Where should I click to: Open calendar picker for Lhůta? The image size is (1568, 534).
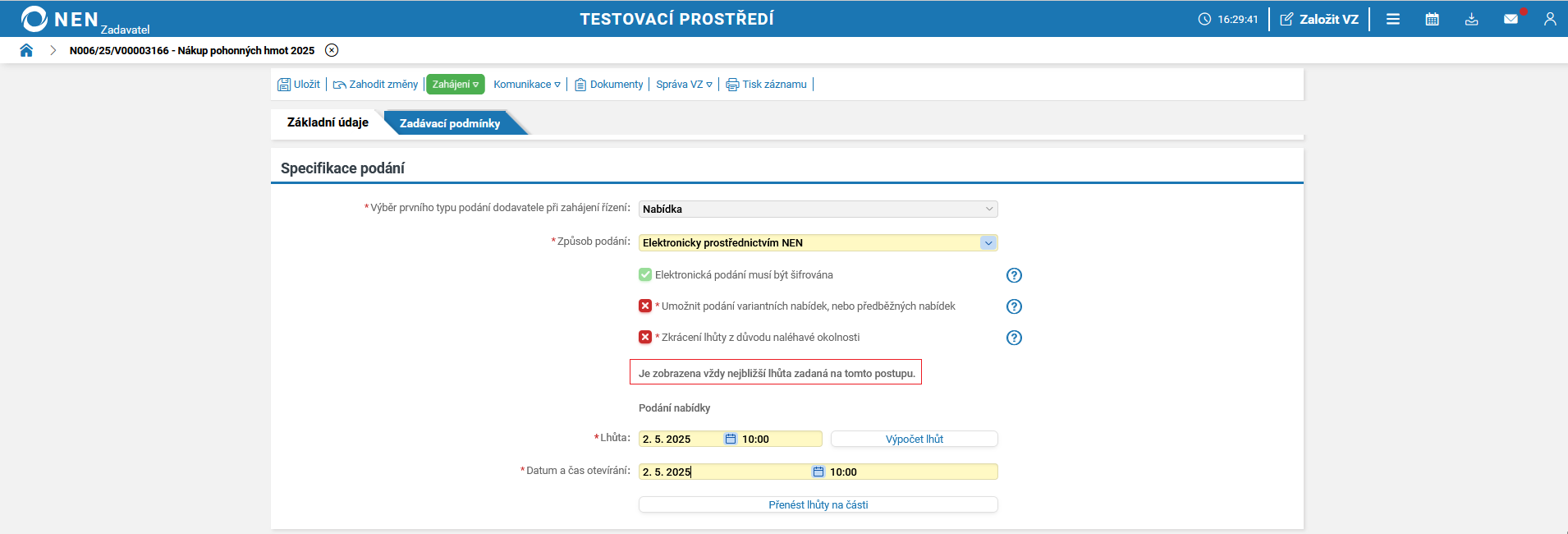[731, 440]
